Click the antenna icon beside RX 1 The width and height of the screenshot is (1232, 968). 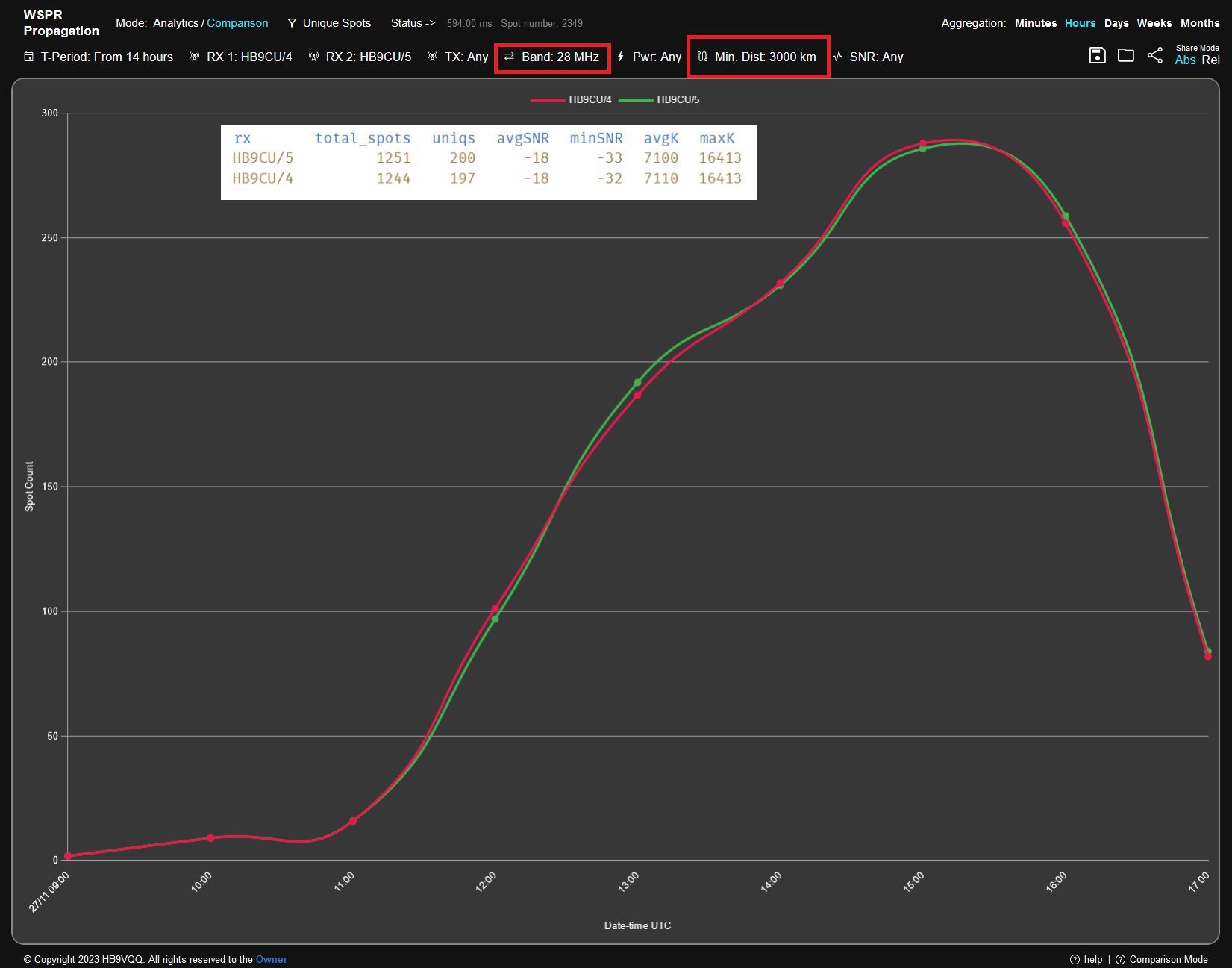[x=195, y=57]
